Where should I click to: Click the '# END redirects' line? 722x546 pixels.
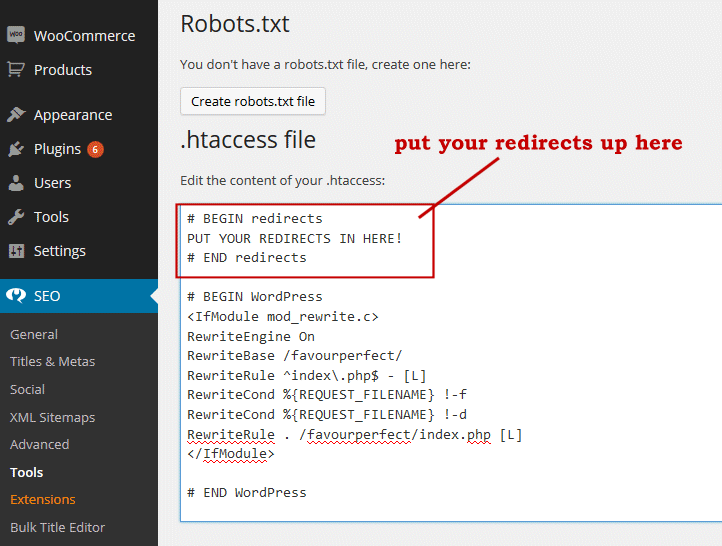247,257
